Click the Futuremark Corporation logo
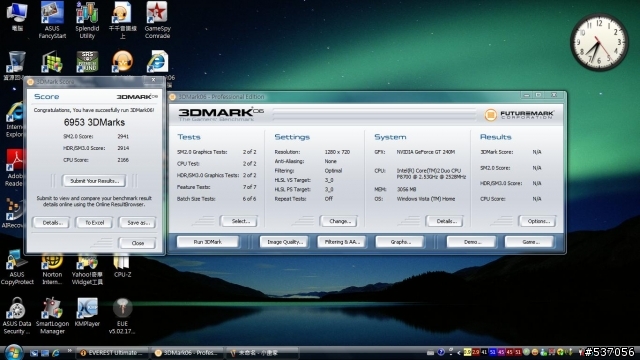Viewport: 640px width, 360px height. point(519,115)
